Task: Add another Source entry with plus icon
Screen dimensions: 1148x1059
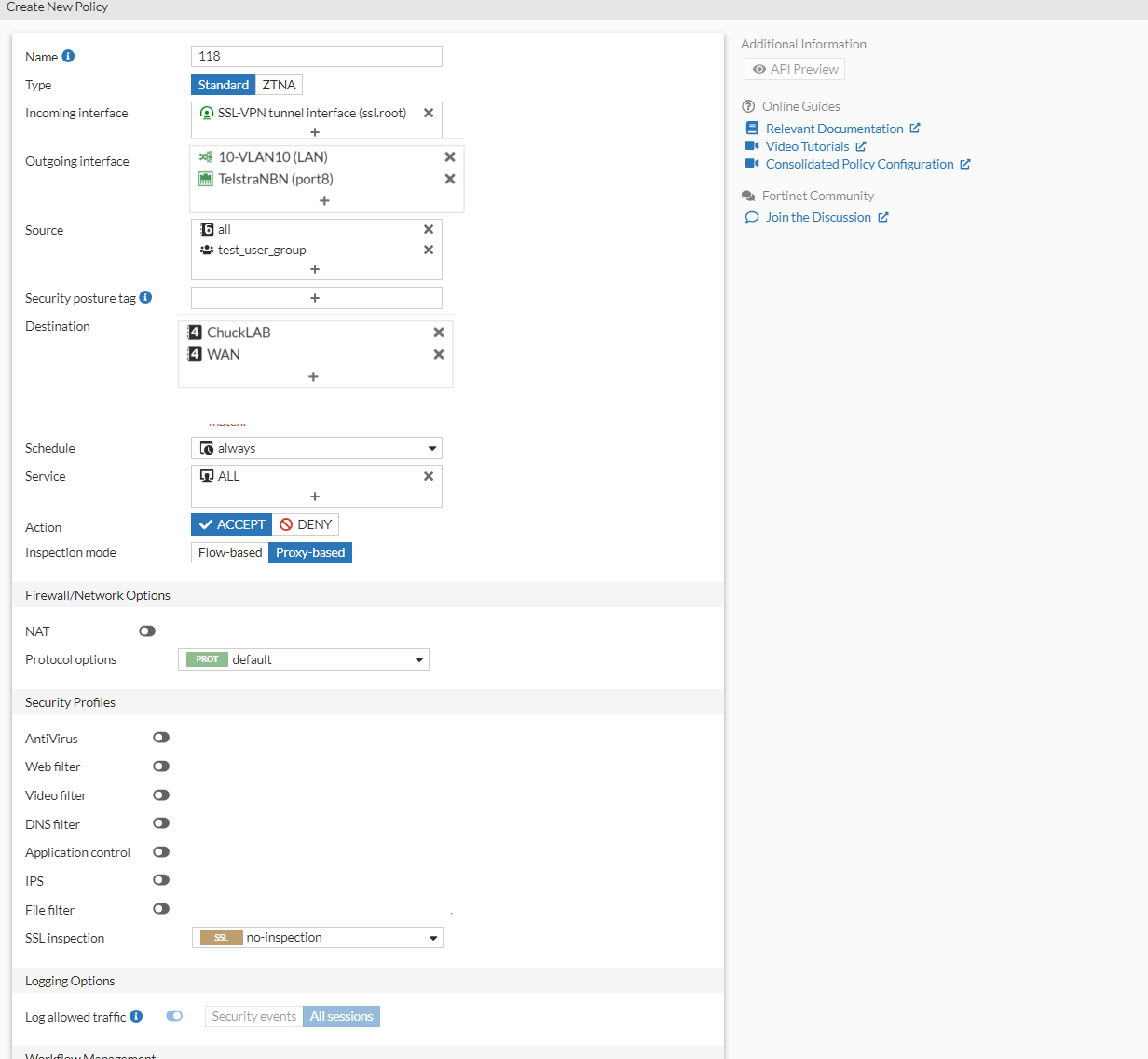Action: [316, 269]
